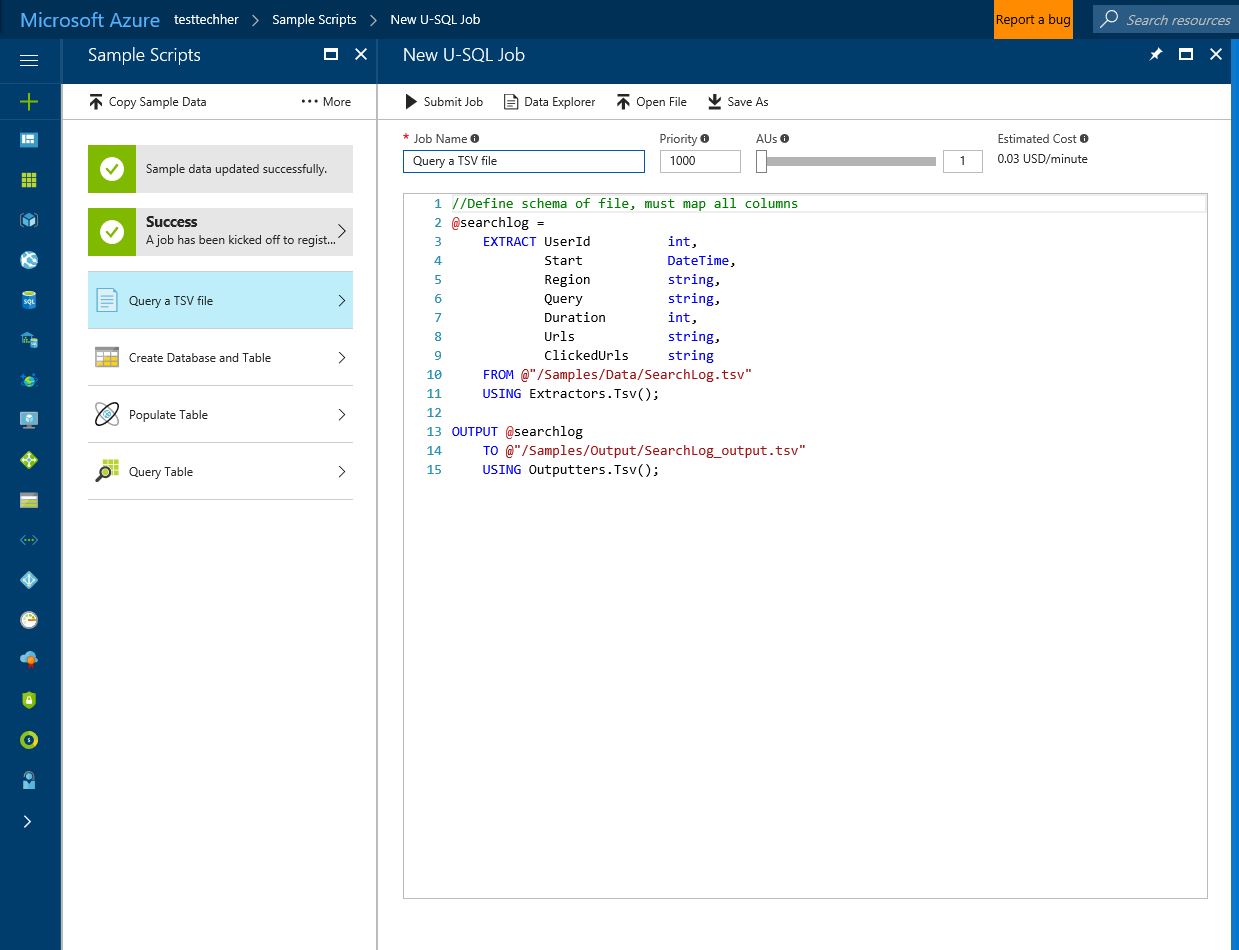Image resolution: width=1239 pixels, height=950 pixels.
Task: Show AUs info tooltip icon
Action: pos(785,139)
